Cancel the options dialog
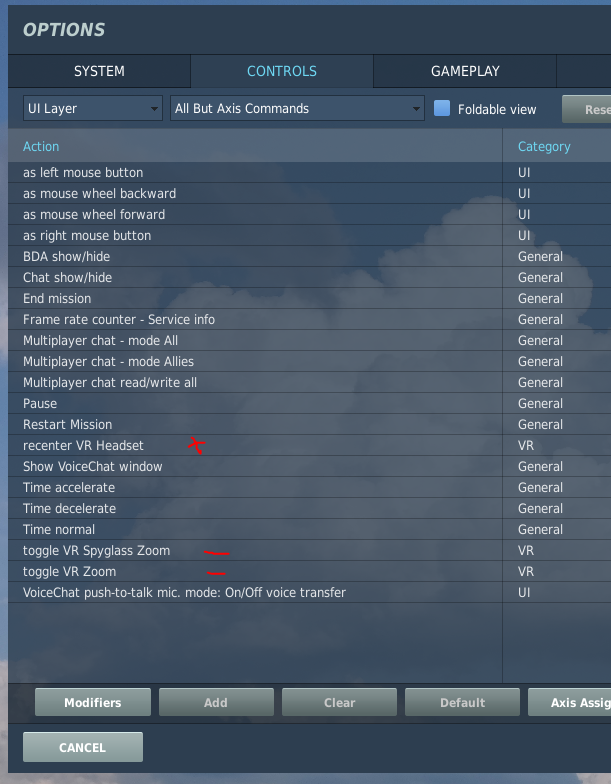The height and width of the screenshot is (784, 611). tap(83, 747)
